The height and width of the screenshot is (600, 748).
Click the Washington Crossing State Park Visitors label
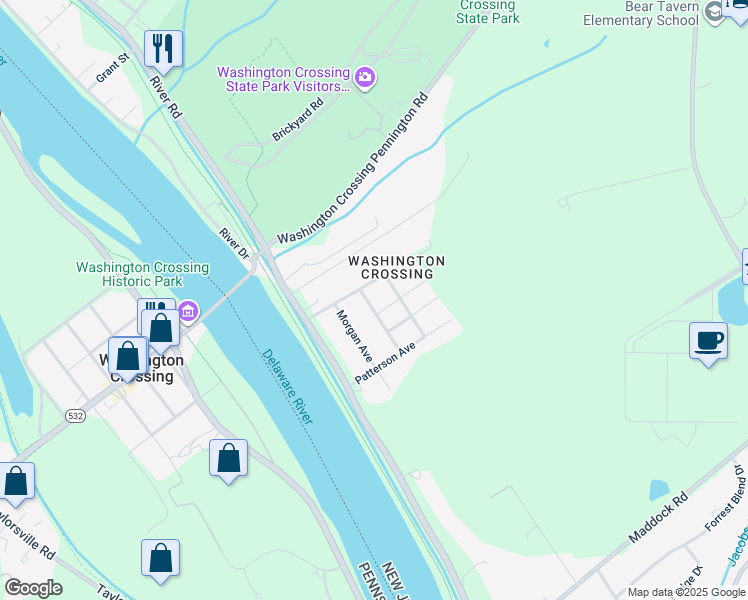tap(283, 79)
